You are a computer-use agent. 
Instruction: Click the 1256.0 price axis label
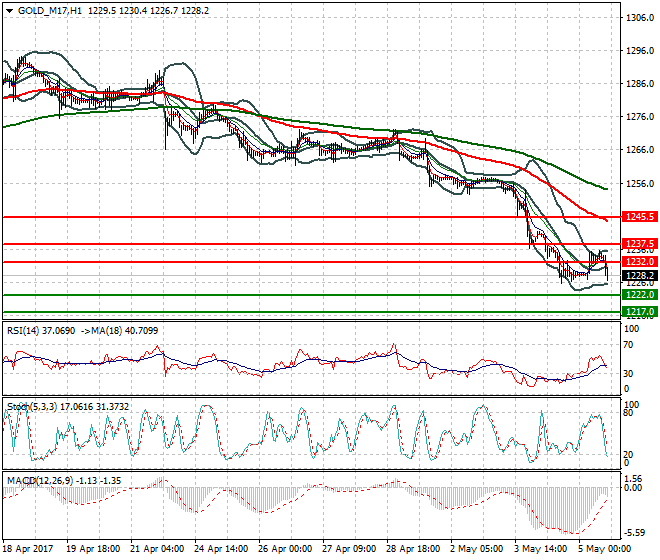point(640,184)
